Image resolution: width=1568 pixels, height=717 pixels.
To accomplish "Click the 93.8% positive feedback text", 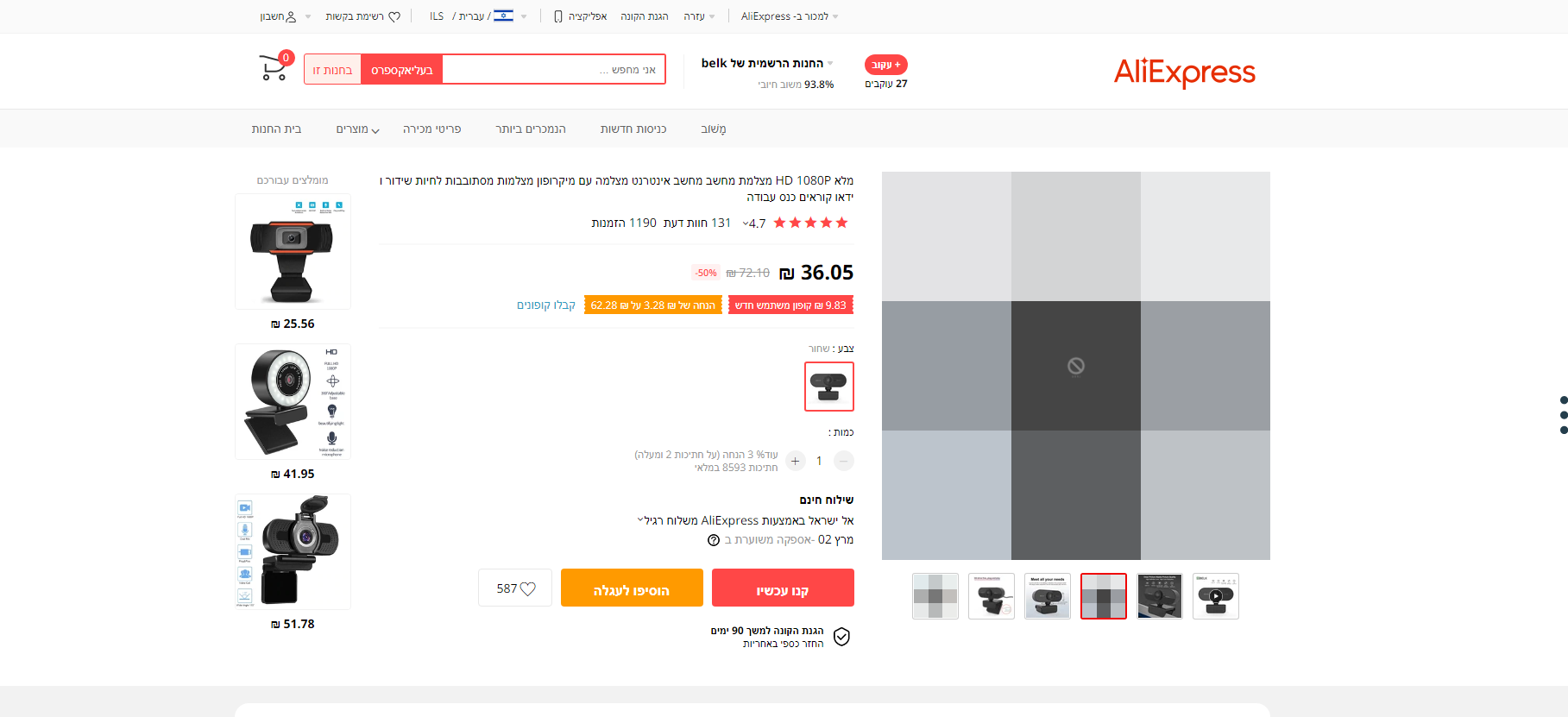I will click(796, 85).
